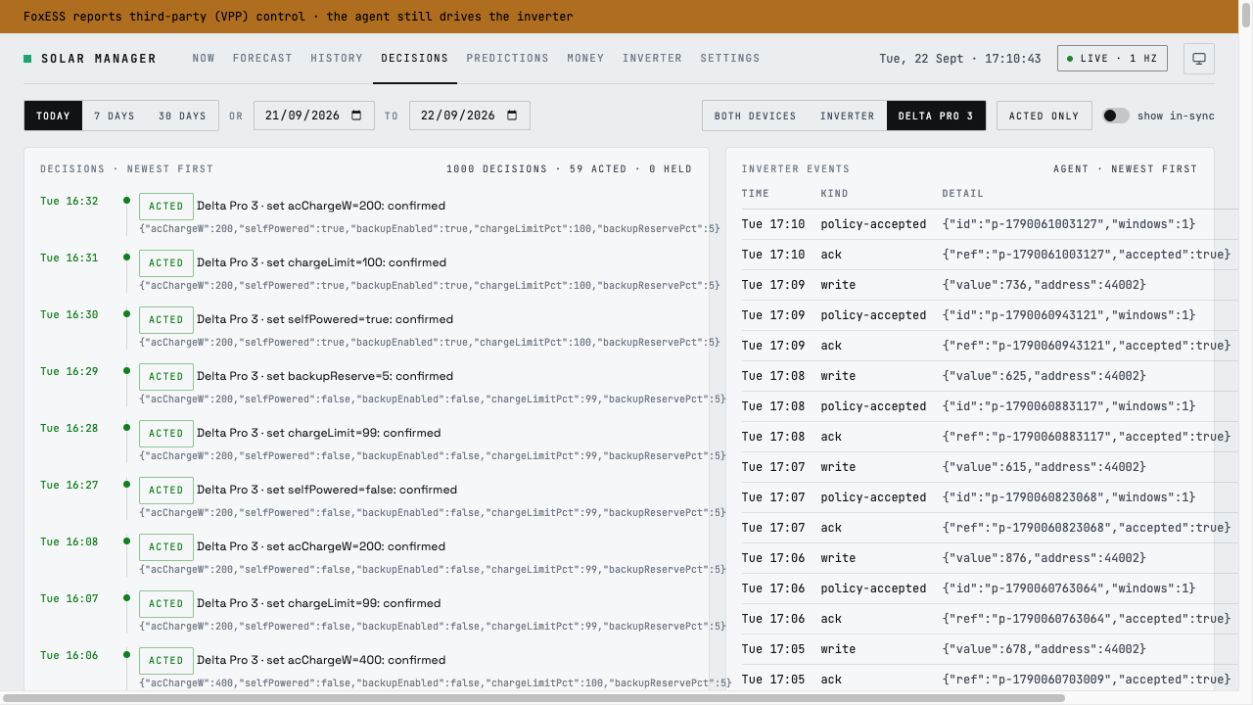Click the 1000 DECISIONS · 59 ACTED · 0 HELD summary

[569, 169]
